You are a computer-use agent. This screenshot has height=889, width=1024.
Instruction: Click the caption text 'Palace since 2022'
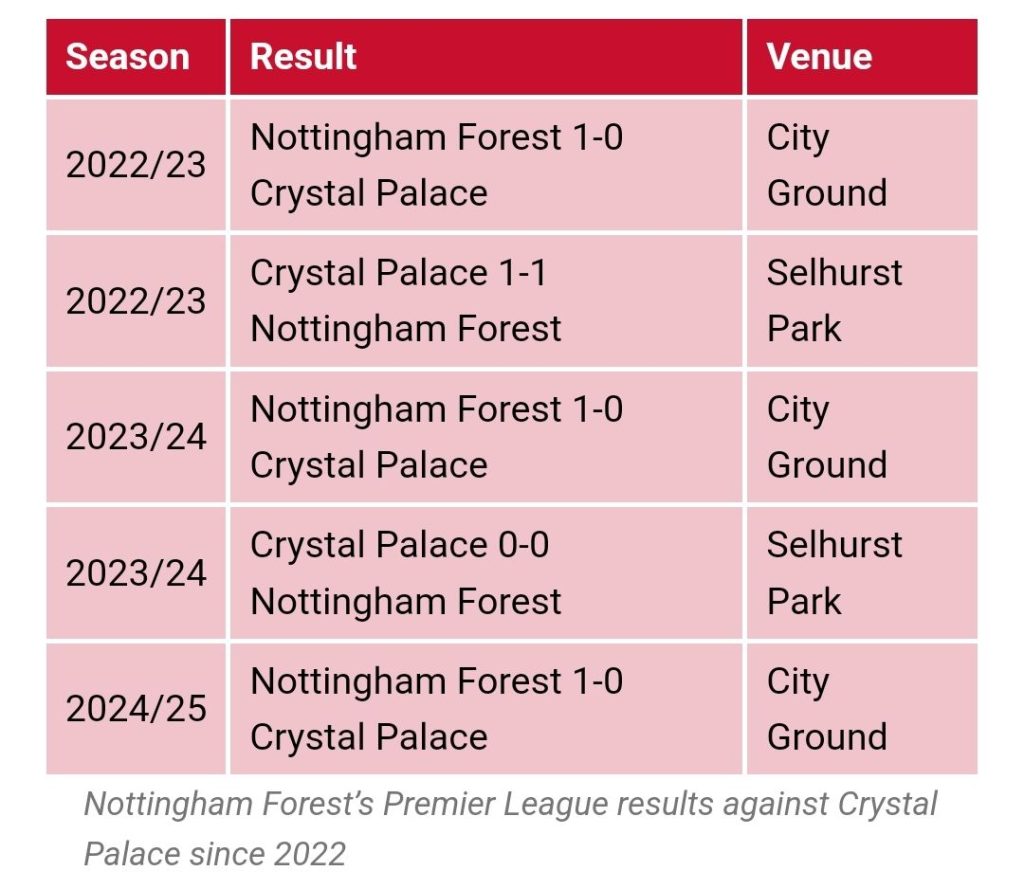point(215,854)
